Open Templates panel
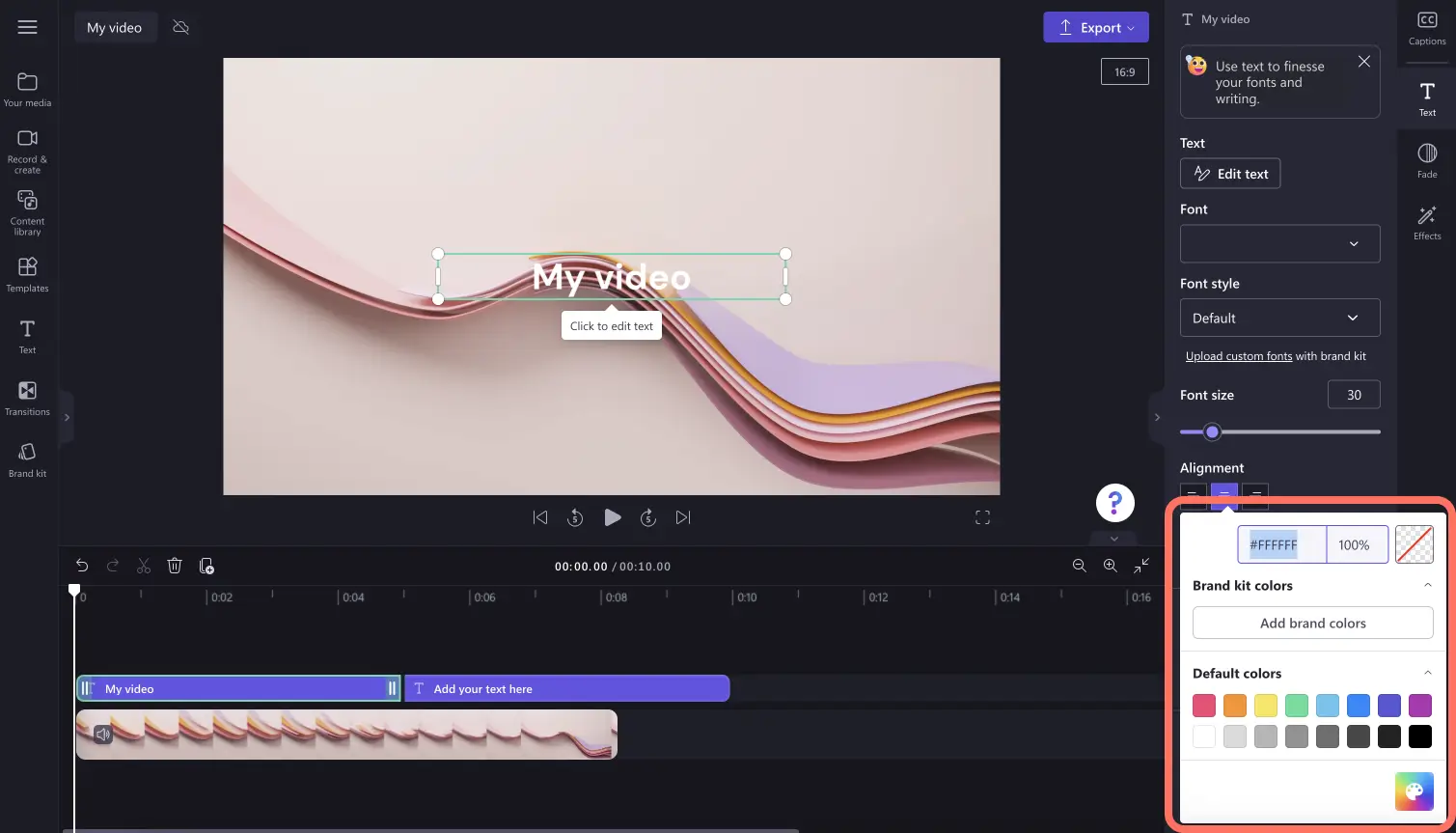 tap(27, 275)
